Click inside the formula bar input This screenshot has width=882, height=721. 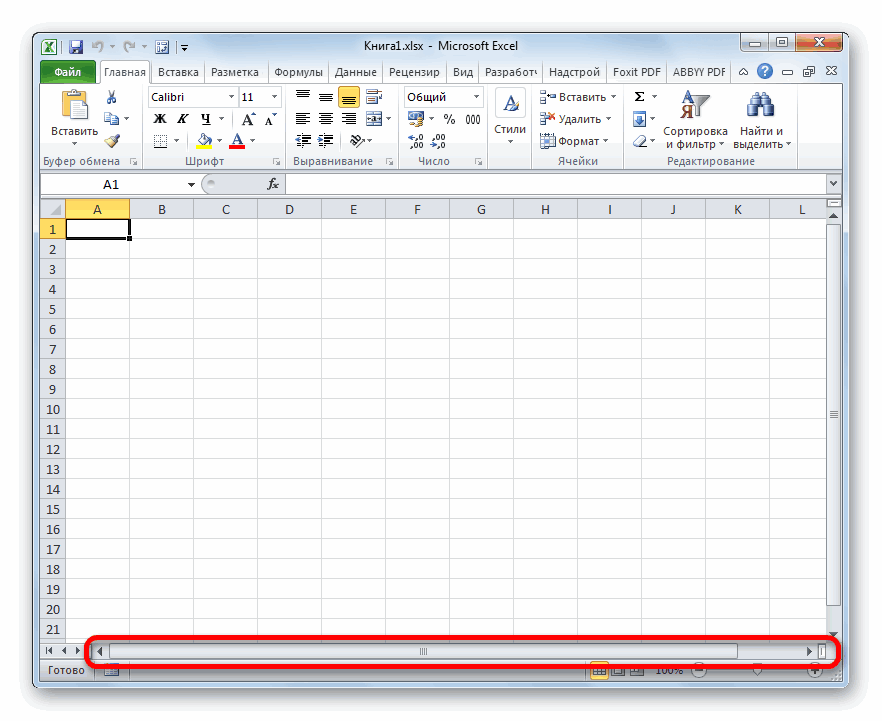(x=556, y=184)
